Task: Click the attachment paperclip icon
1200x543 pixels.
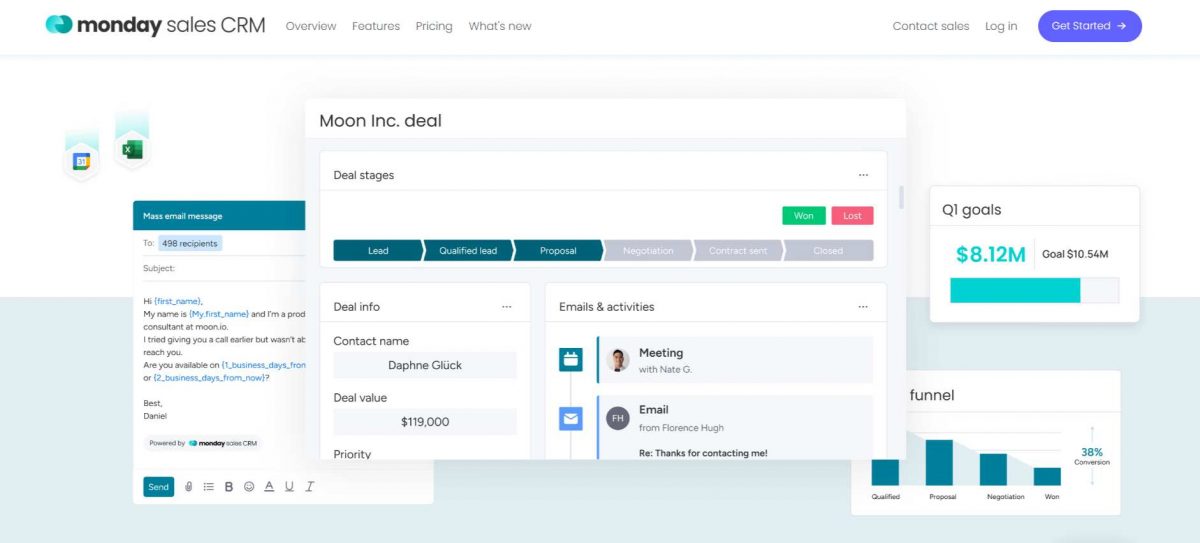Action: 189,487
